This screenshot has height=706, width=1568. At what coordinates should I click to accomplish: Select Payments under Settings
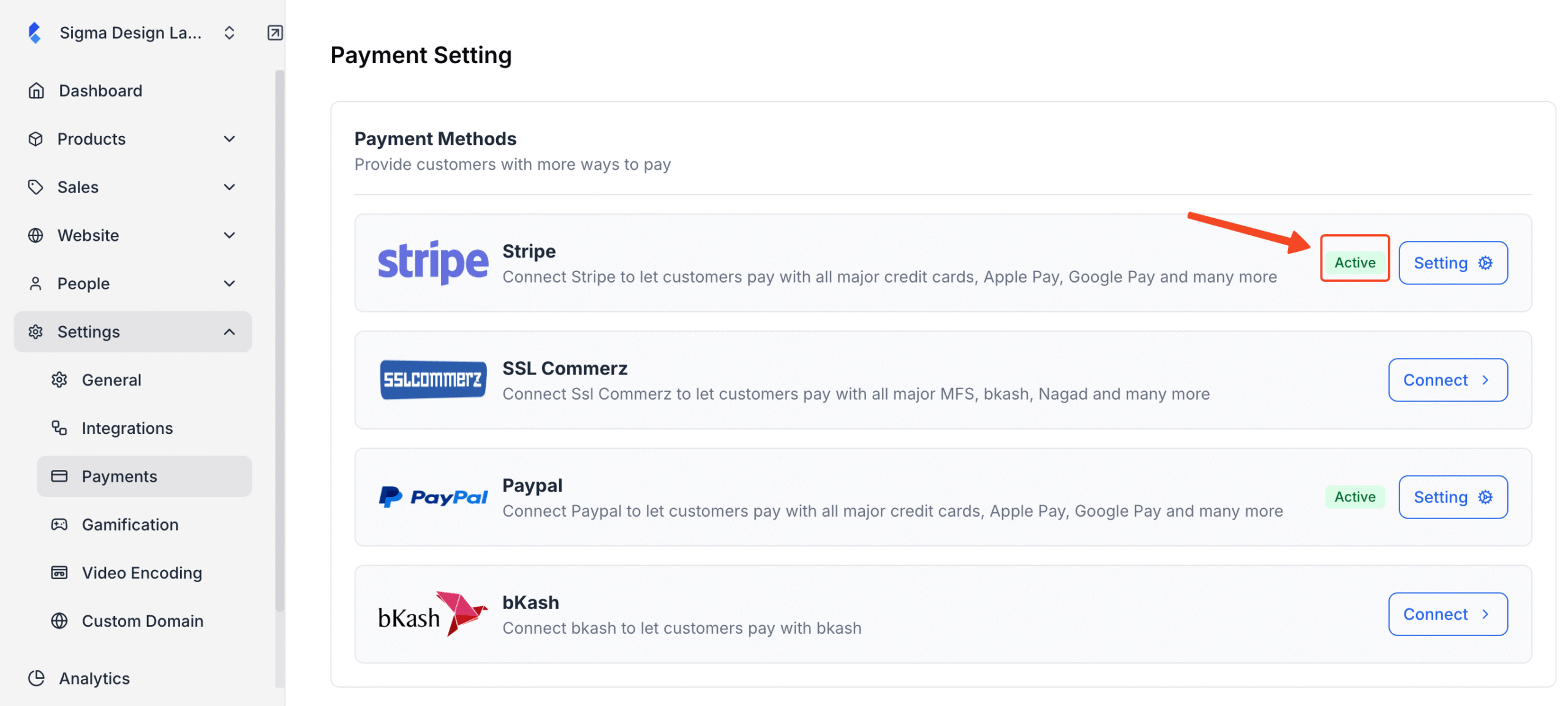point(120,476)
